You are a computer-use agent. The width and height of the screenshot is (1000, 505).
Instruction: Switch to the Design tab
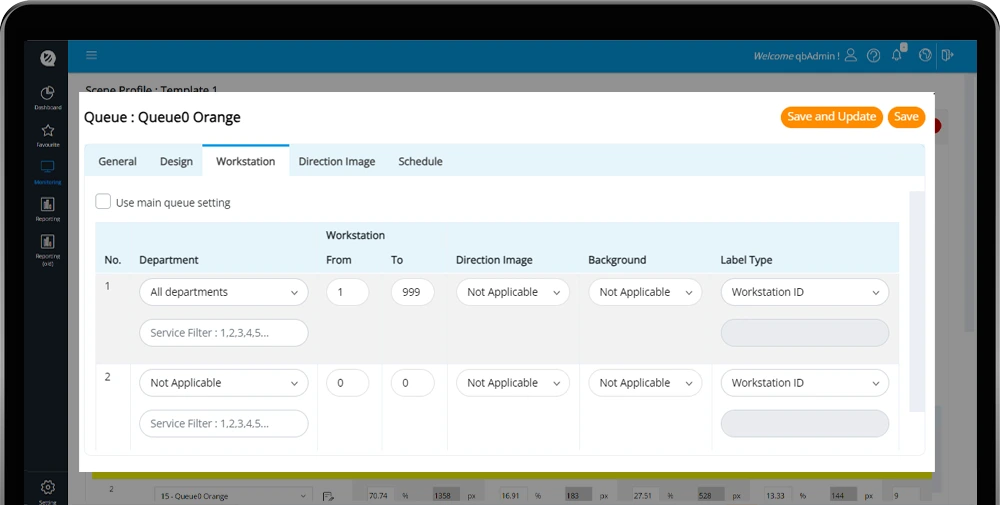tap(176, 161)
